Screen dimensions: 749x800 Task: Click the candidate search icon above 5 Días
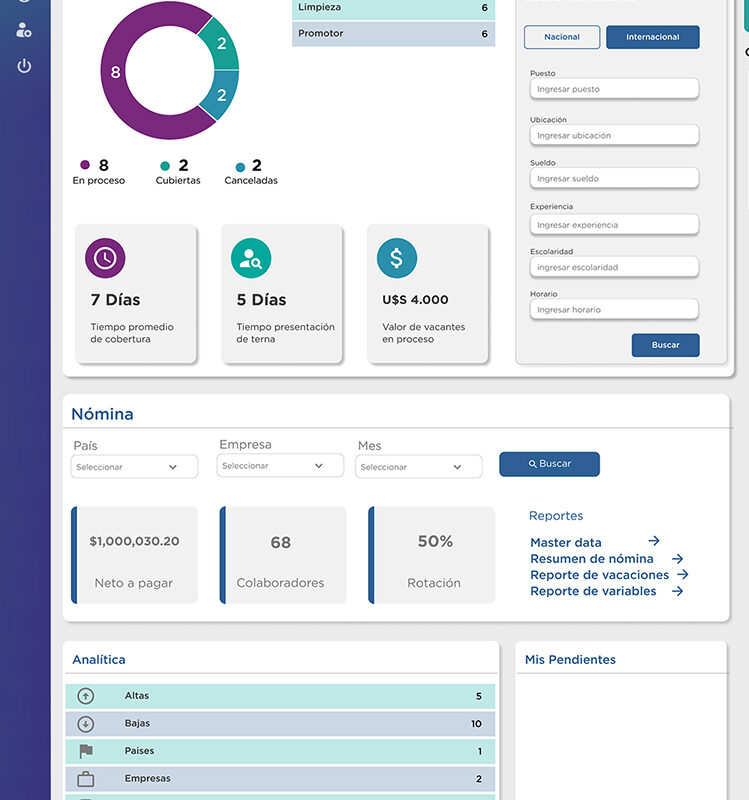(x=251, y=258)
